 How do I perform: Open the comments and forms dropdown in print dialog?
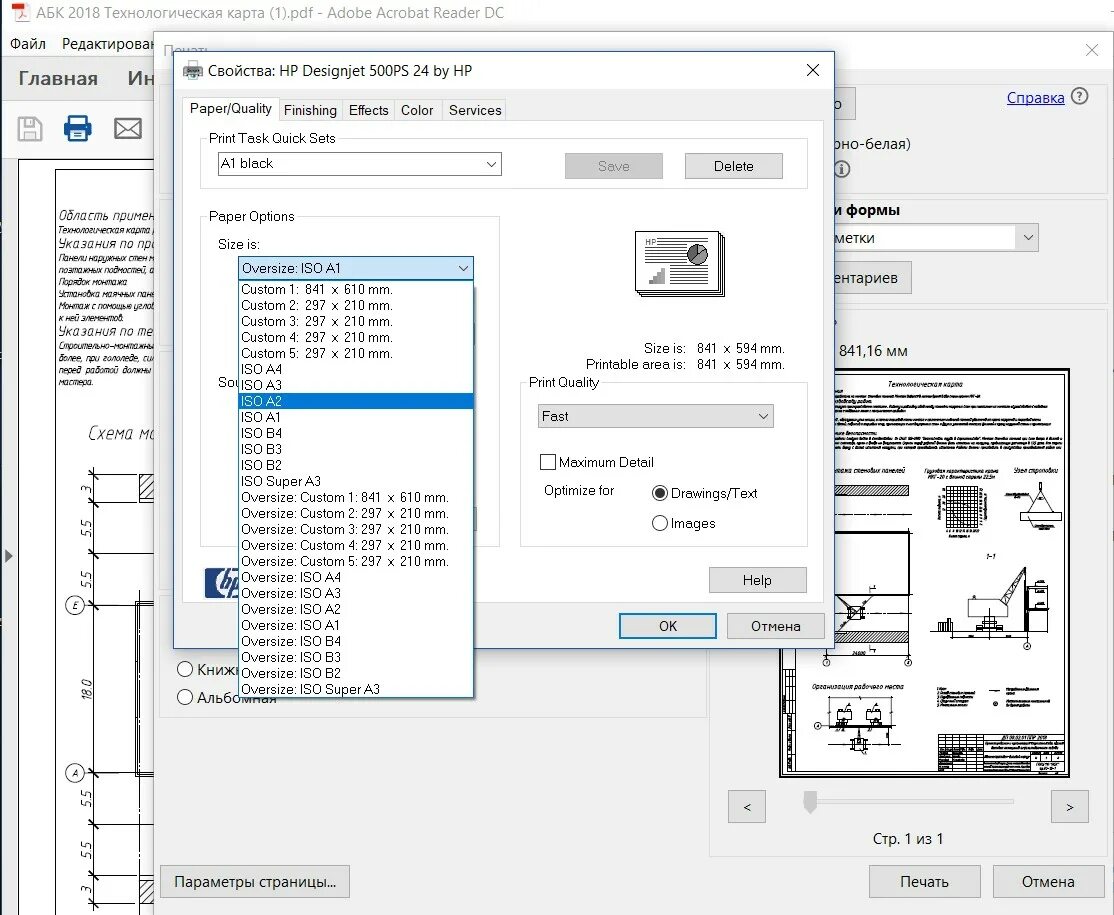tap(1028, 237)
